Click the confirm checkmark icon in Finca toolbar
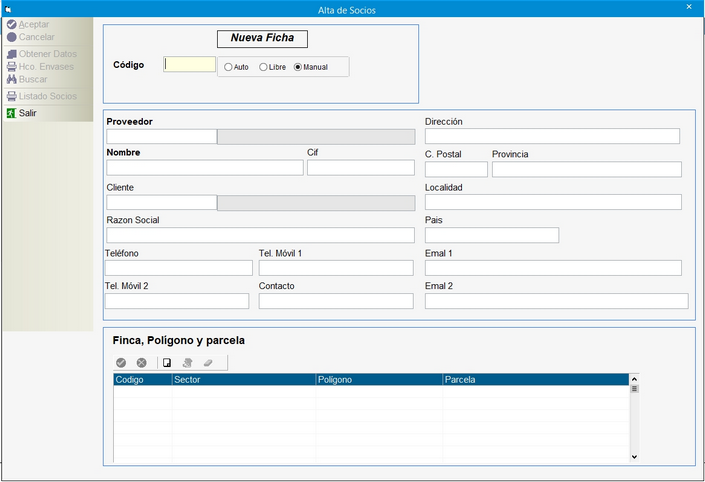 [121, 362]
